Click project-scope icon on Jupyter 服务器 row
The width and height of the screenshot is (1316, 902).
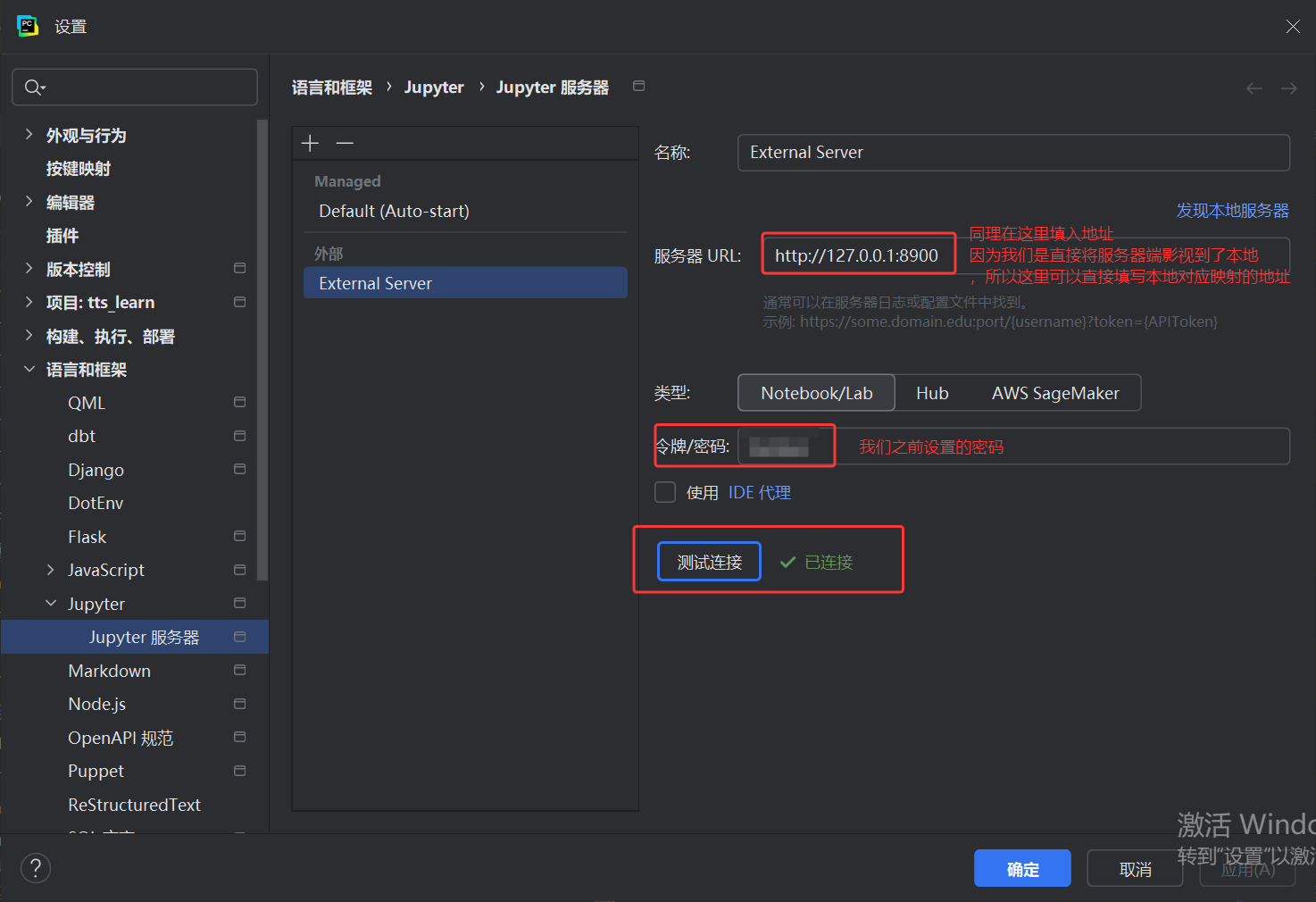point(239,637)
